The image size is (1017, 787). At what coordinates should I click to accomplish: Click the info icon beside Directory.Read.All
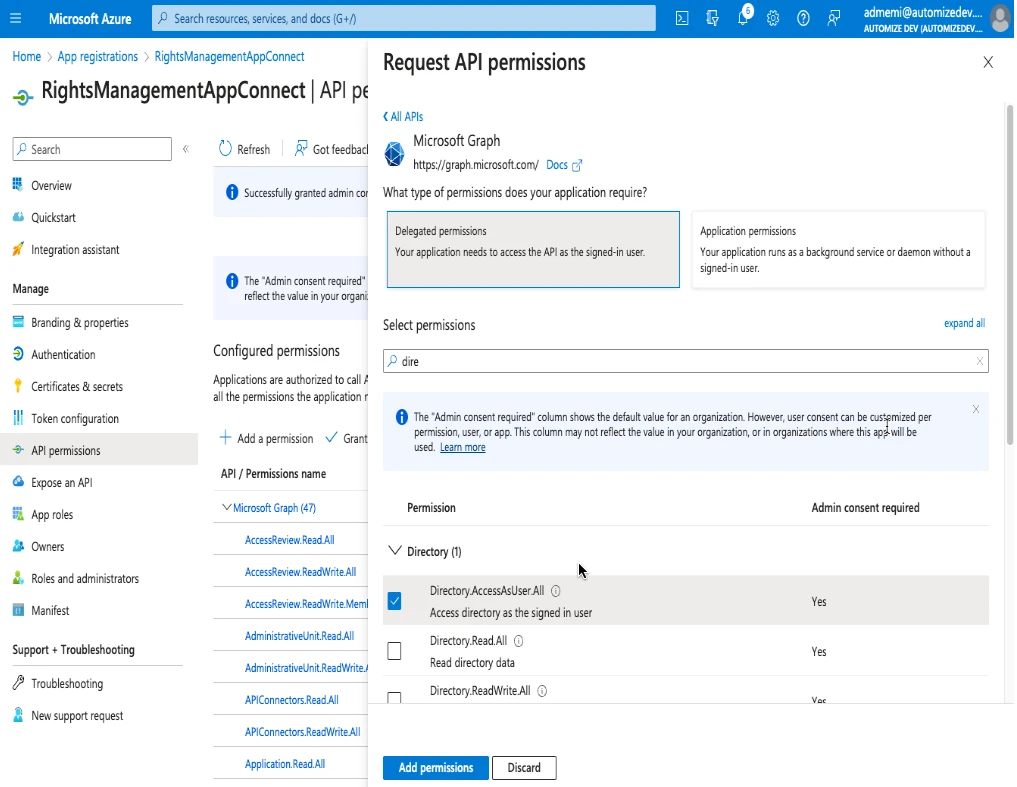tap(519, 641)
